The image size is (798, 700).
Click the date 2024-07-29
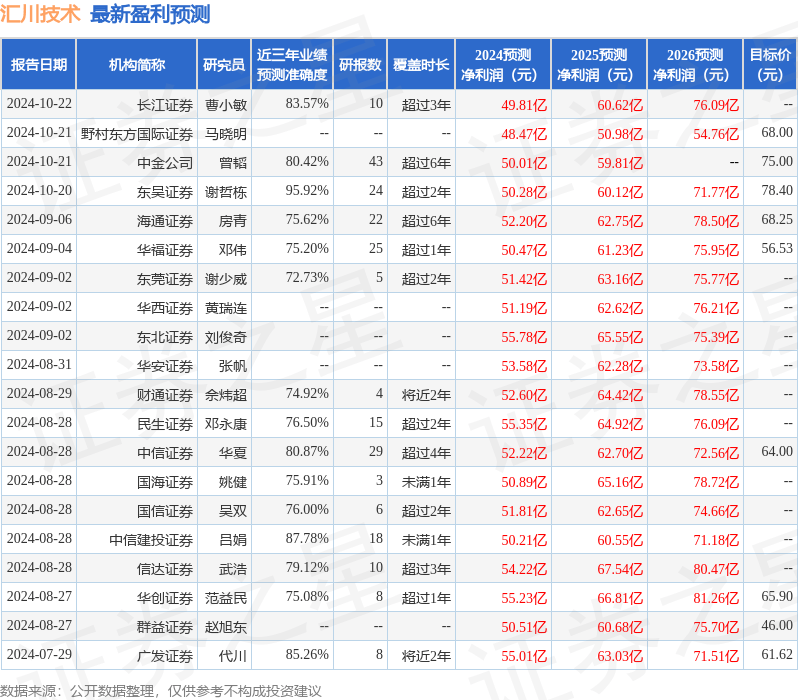[x=39, y=654]
